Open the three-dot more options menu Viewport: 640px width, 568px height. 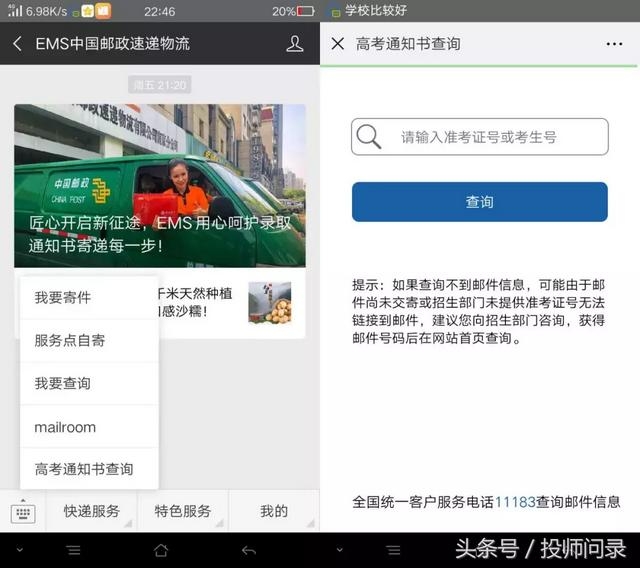[x=614, y=44]
